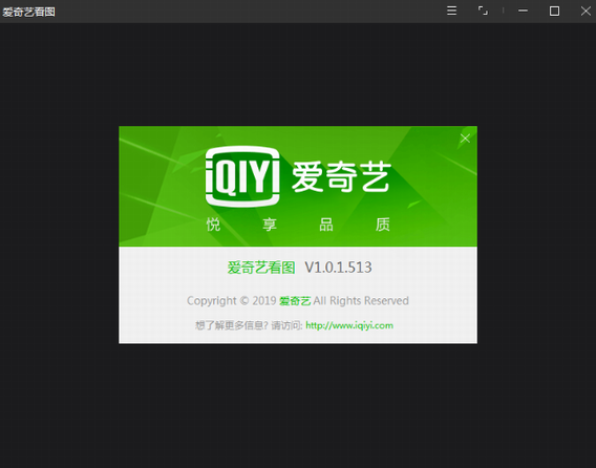Click the slogan character 质
The width and height of the screenshot is (596, 468).
383,224
